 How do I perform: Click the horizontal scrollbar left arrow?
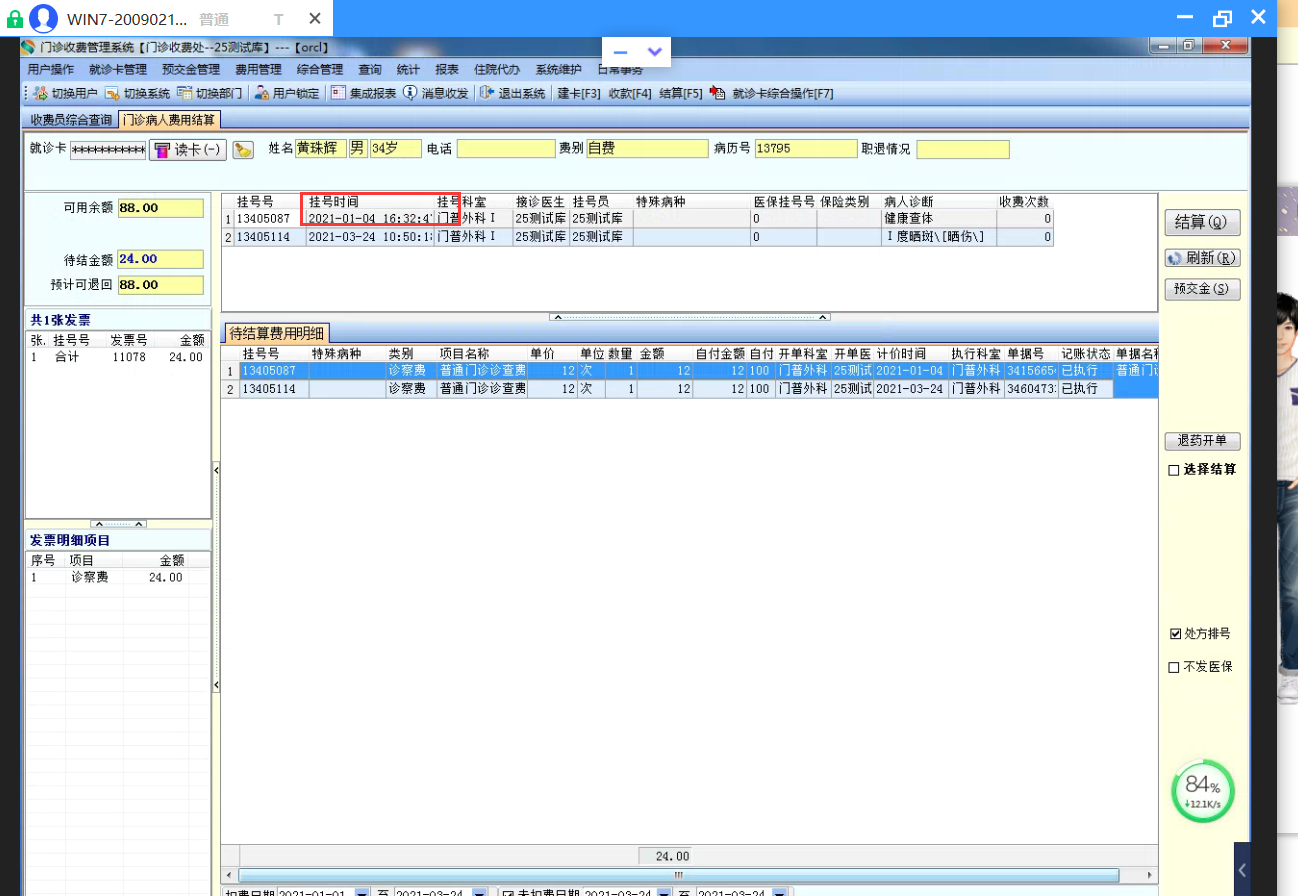tap(229, 875)
